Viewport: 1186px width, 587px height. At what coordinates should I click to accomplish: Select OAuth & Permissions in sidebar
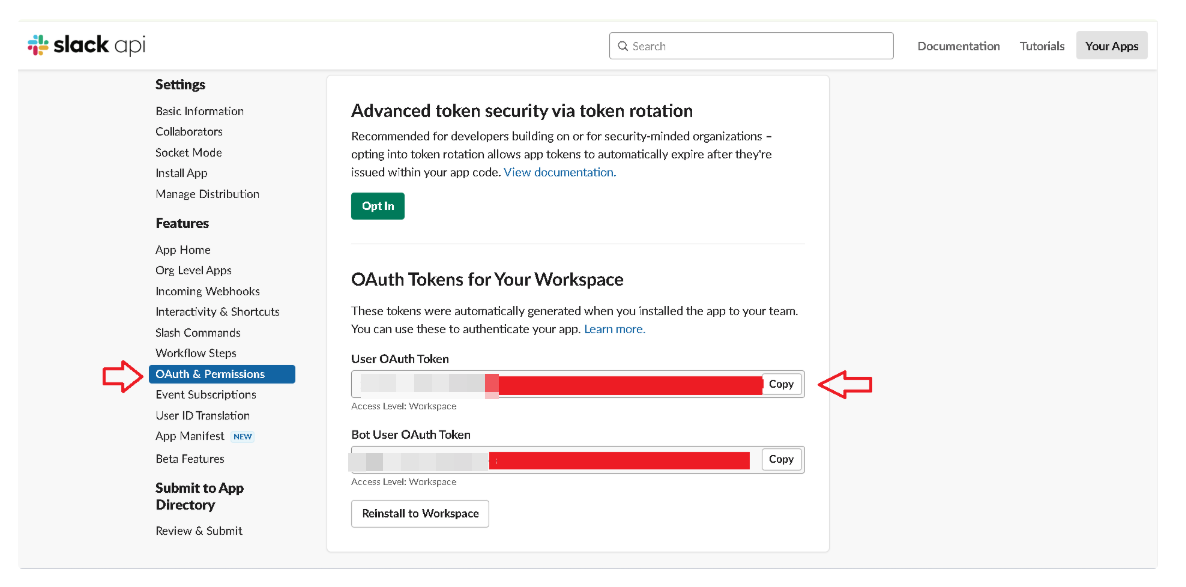coord(210,374)
